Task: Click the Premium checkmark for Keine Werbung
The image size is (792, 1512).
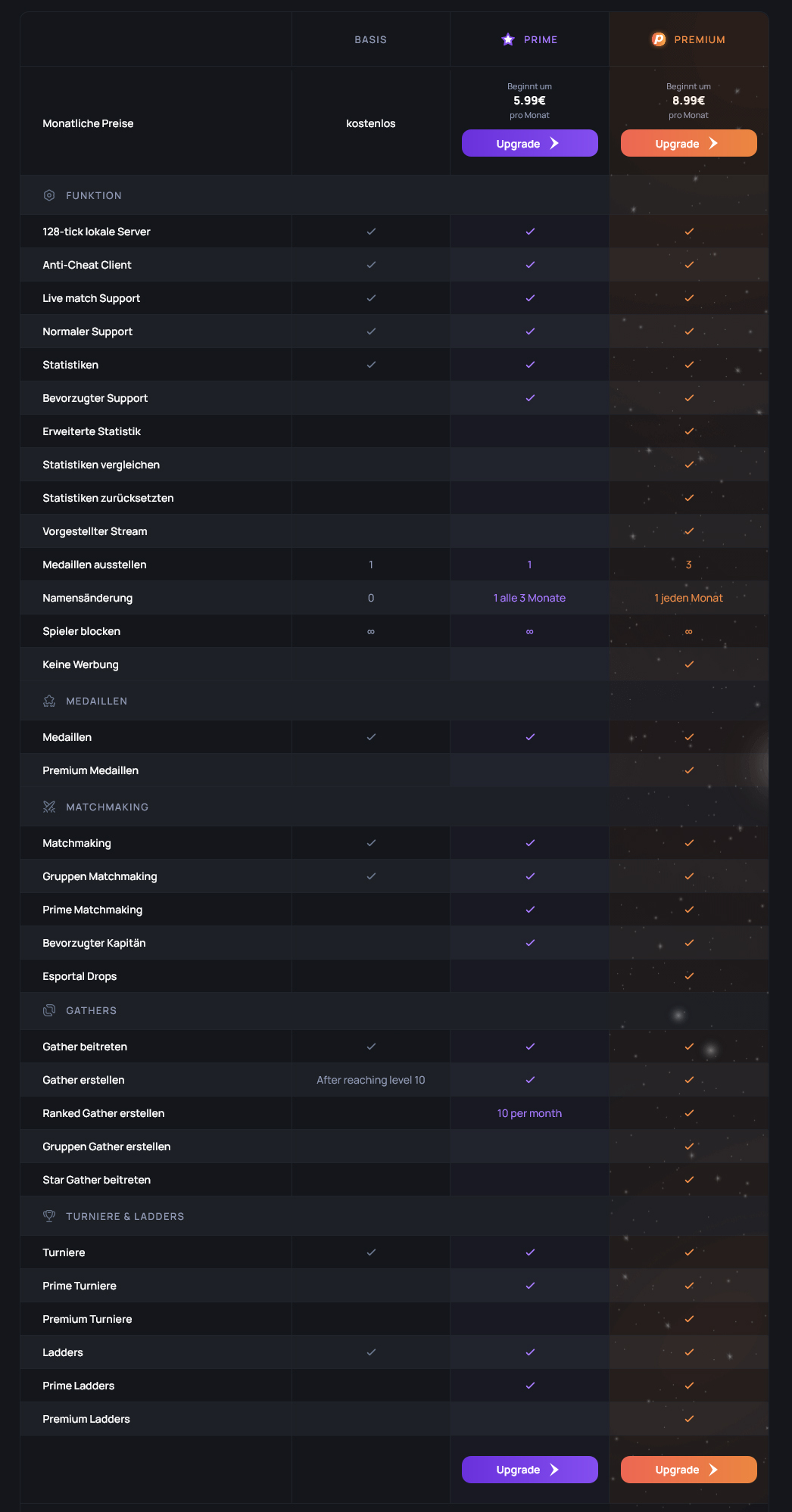Action: pos(689,664)
